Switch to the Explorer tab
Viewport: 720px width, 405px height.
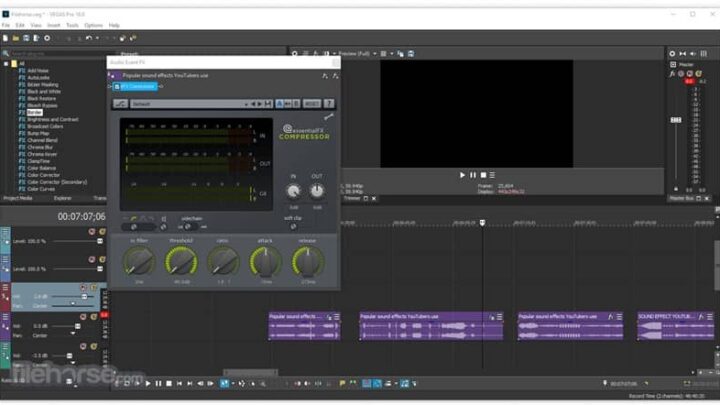click(62, 198)
